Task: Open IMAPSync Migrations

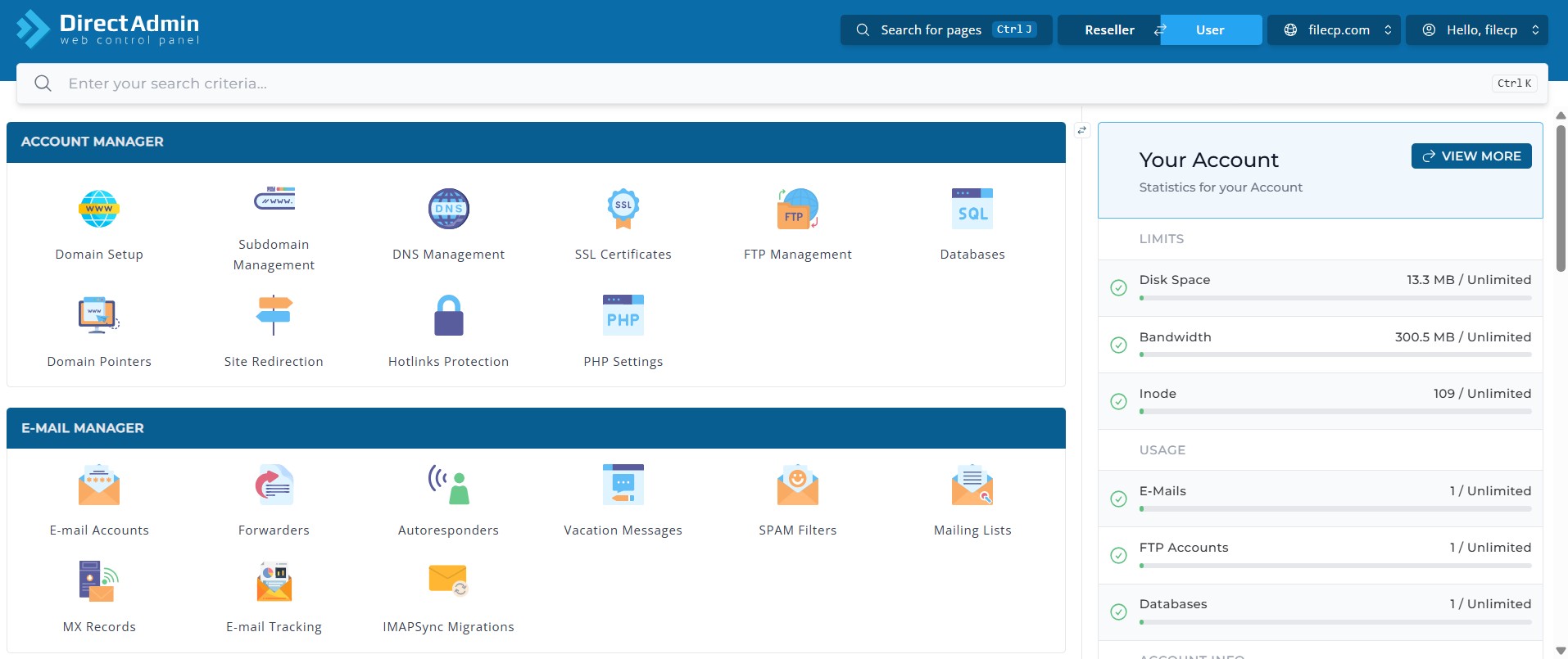Action: click(448, 582)
